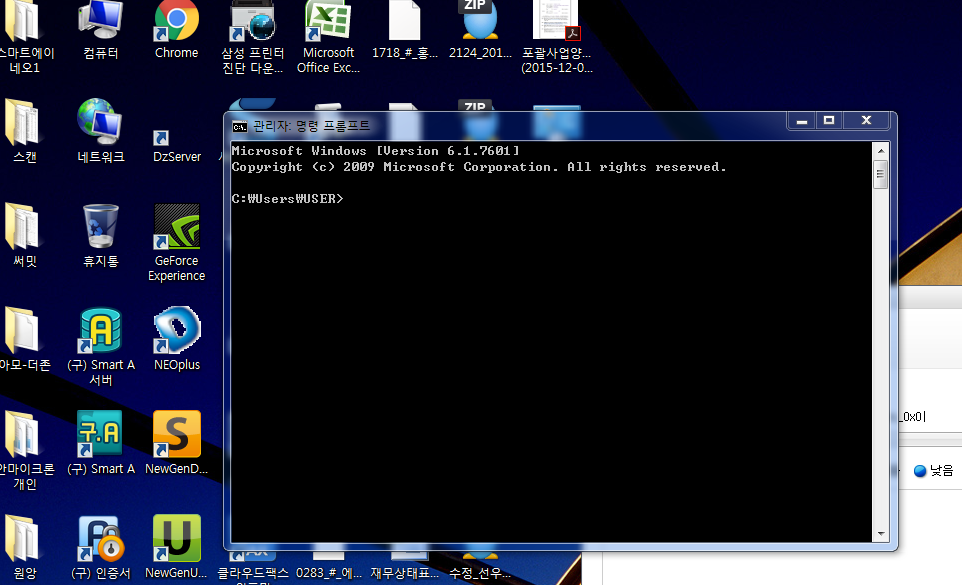The image size is (962, 585).
Task: Launch the NEOplus shortcut
Action: tap(177, 338)
